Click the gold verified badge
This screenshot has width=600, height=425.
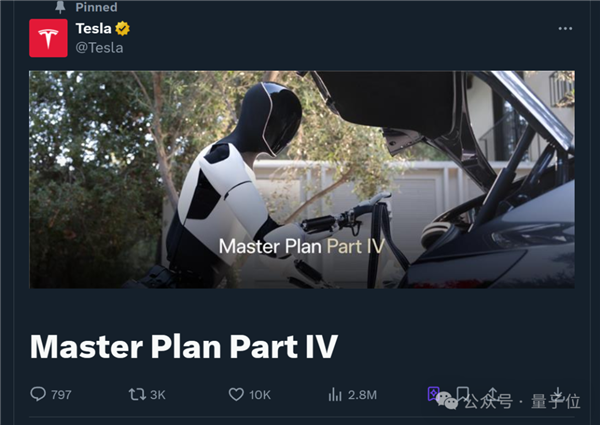pos(122,29)
